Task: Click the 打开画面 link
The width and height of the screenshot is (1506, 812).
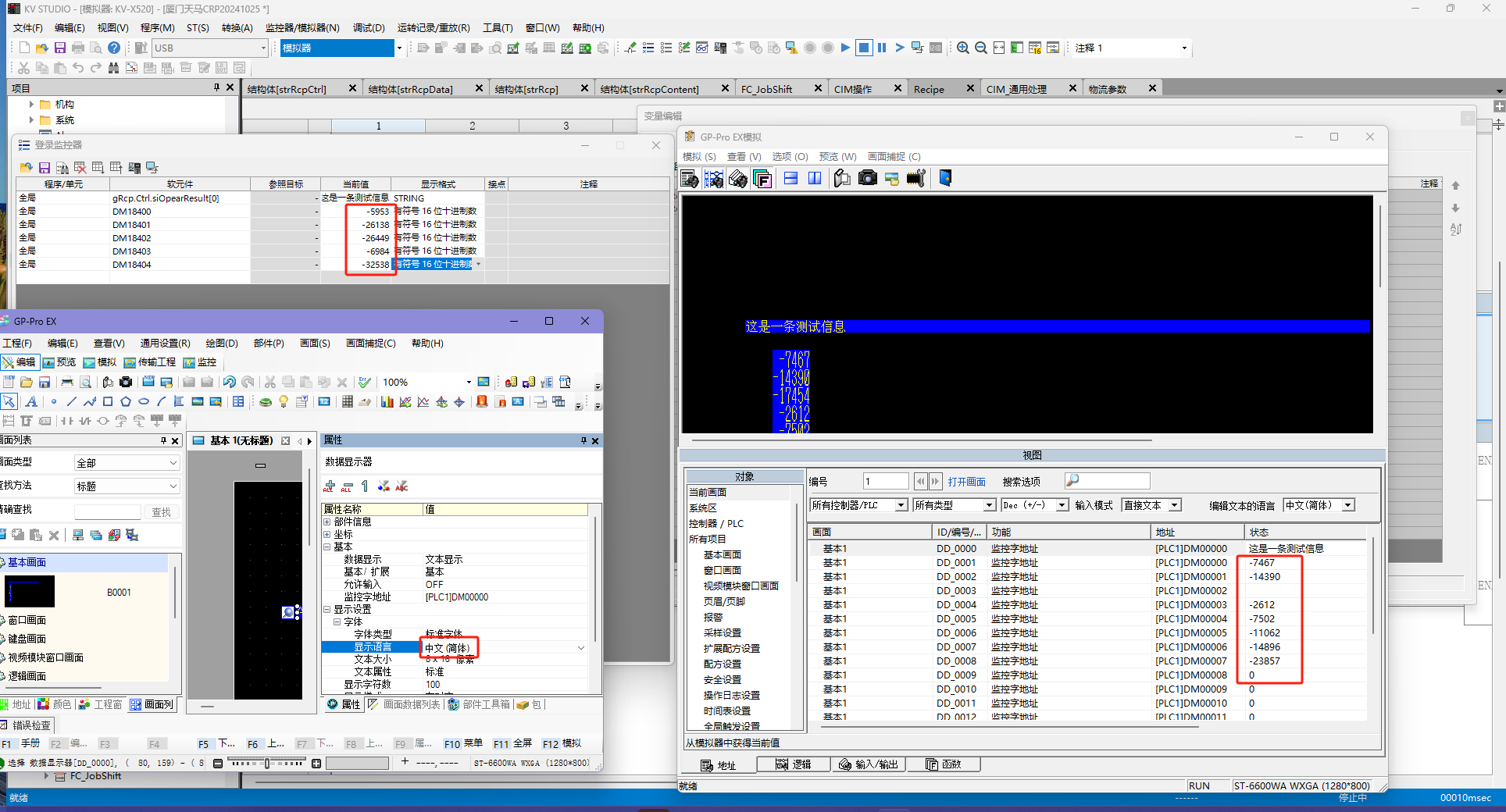Action: [x=966, y=482]
